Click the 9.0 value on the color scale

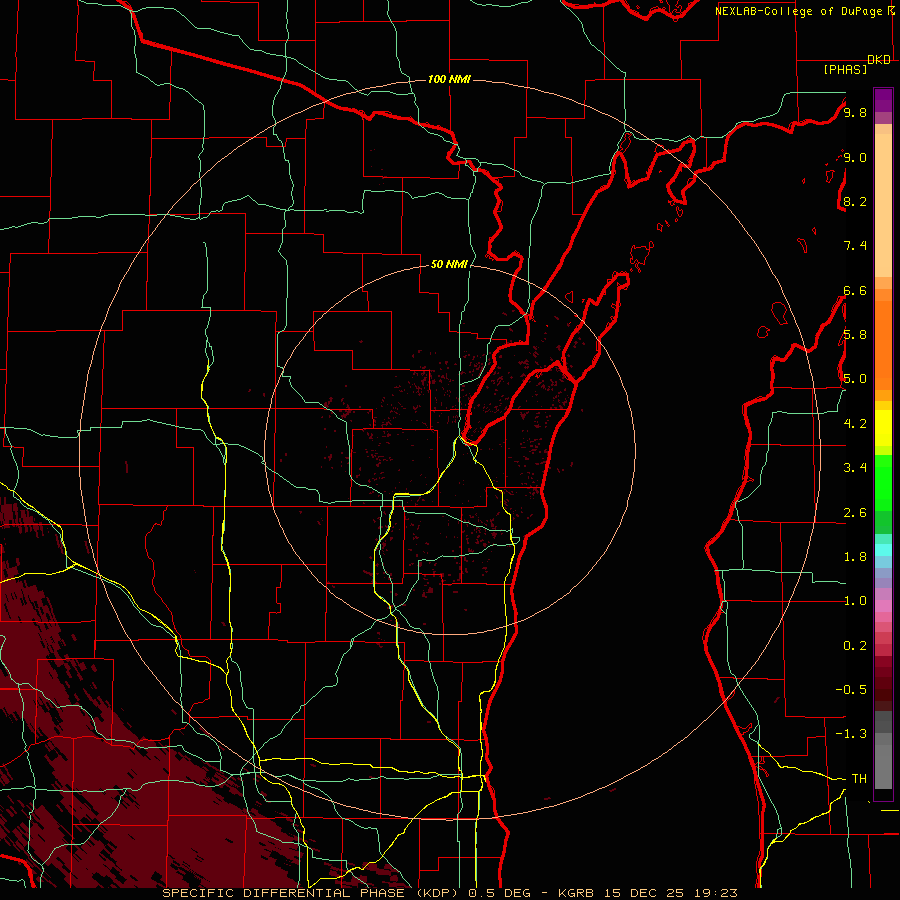pos(855,157)
